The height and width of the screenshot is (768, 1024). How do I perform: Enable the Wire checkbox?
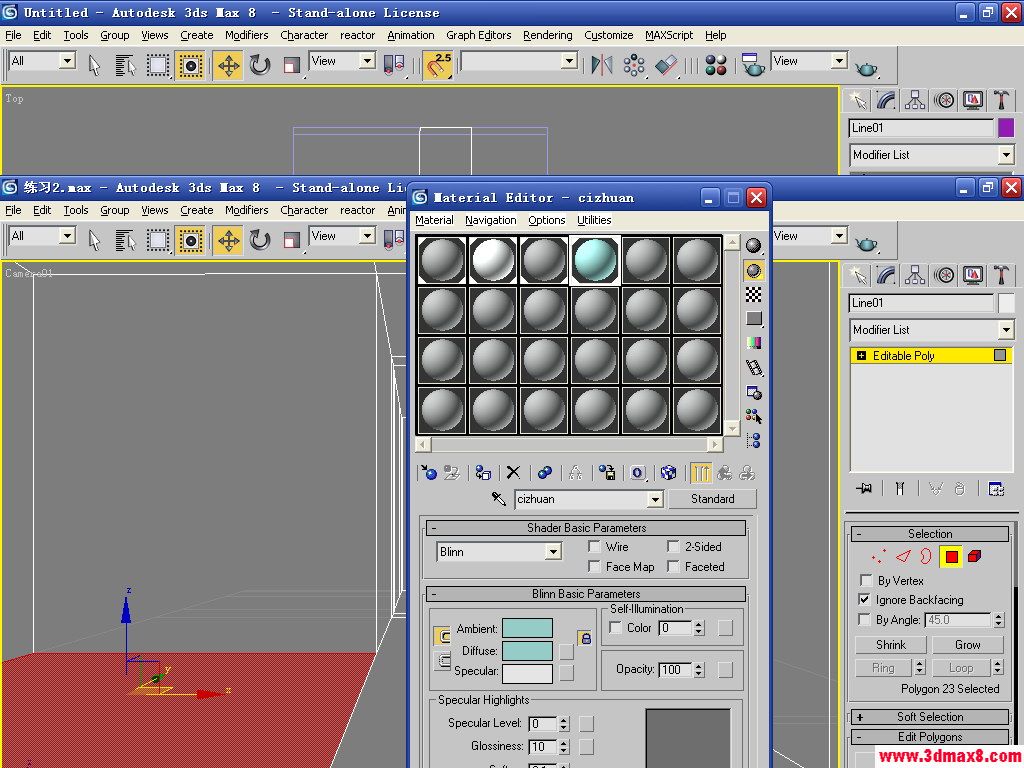[x=594, y=547]
